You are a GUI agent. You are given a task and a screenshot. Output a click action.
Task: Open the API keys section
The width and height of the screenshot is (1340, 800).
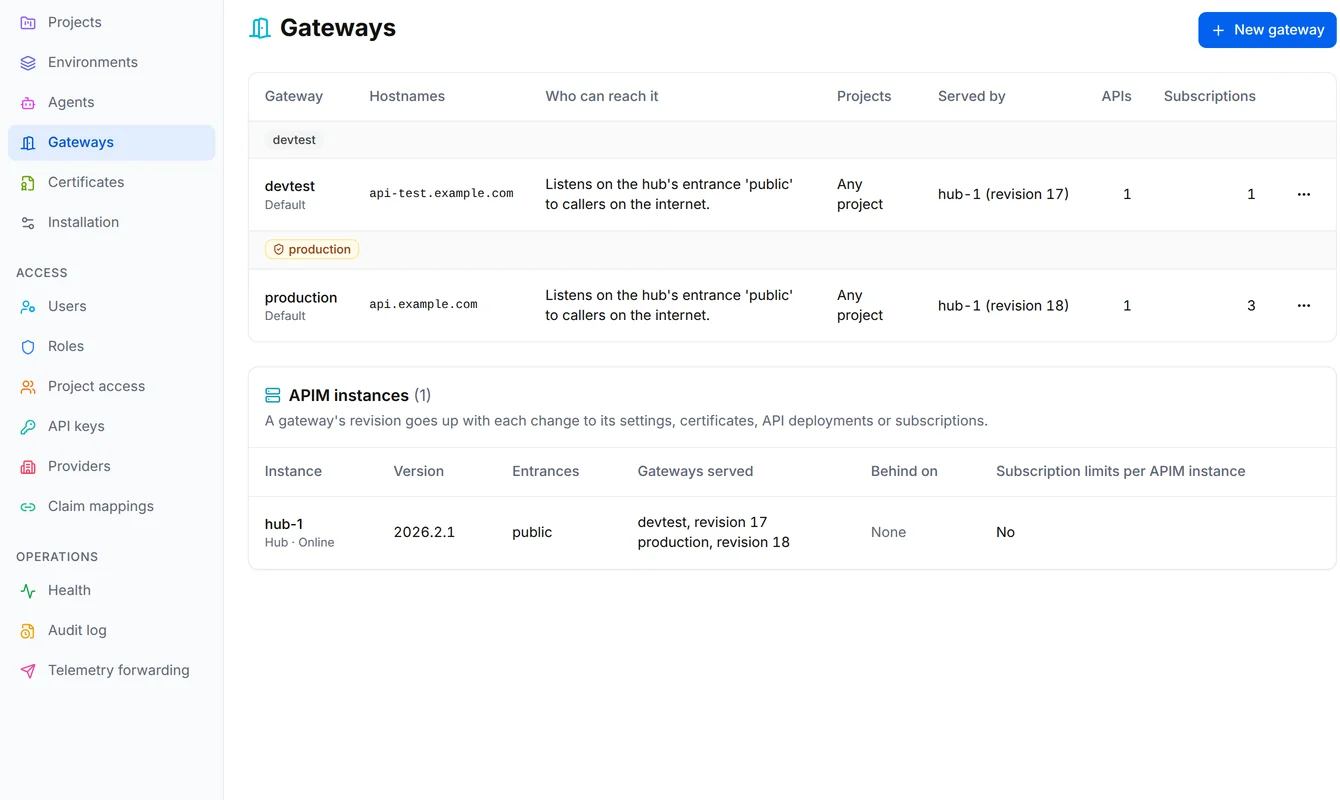click(111, 426)
